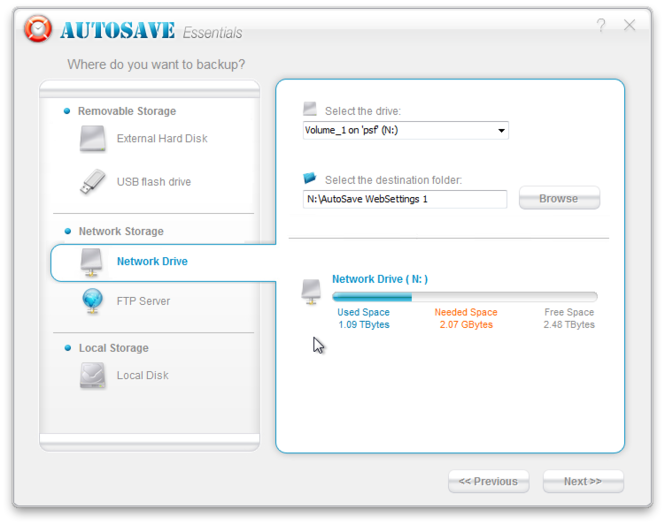
Task: Go back with the Previous button
Action: pyautogui.click(x=488, y=481)
